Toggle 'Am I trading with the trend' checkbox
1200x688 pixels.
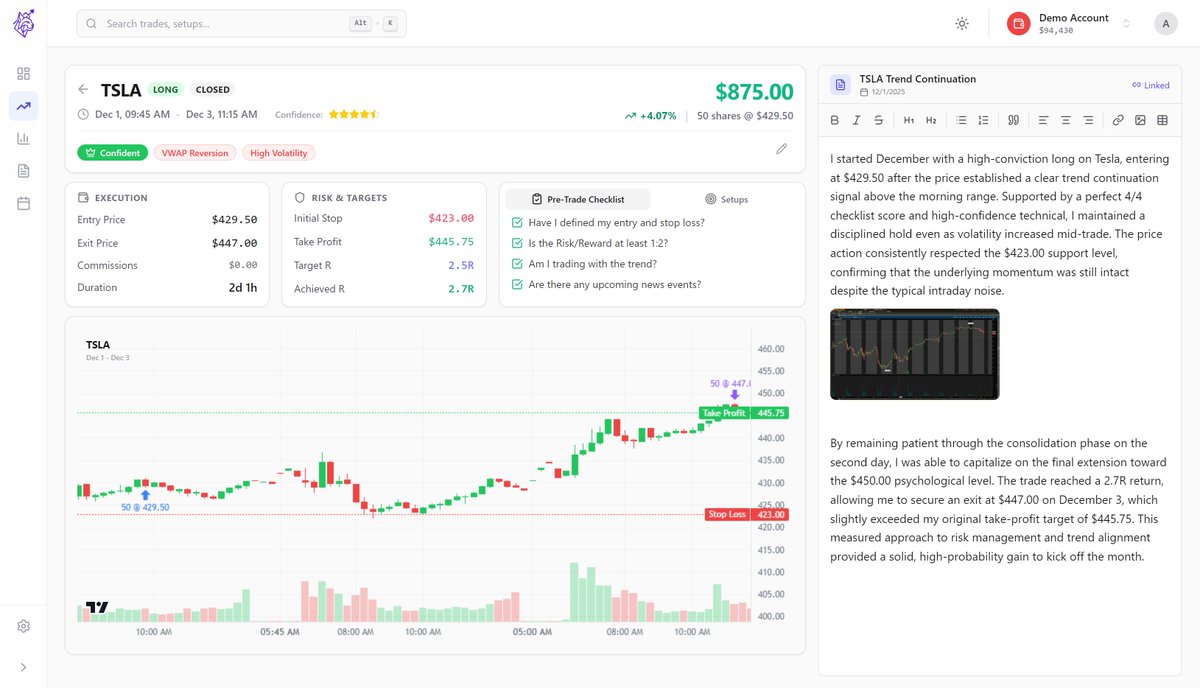pyautogui.click(x=516, y=264)
